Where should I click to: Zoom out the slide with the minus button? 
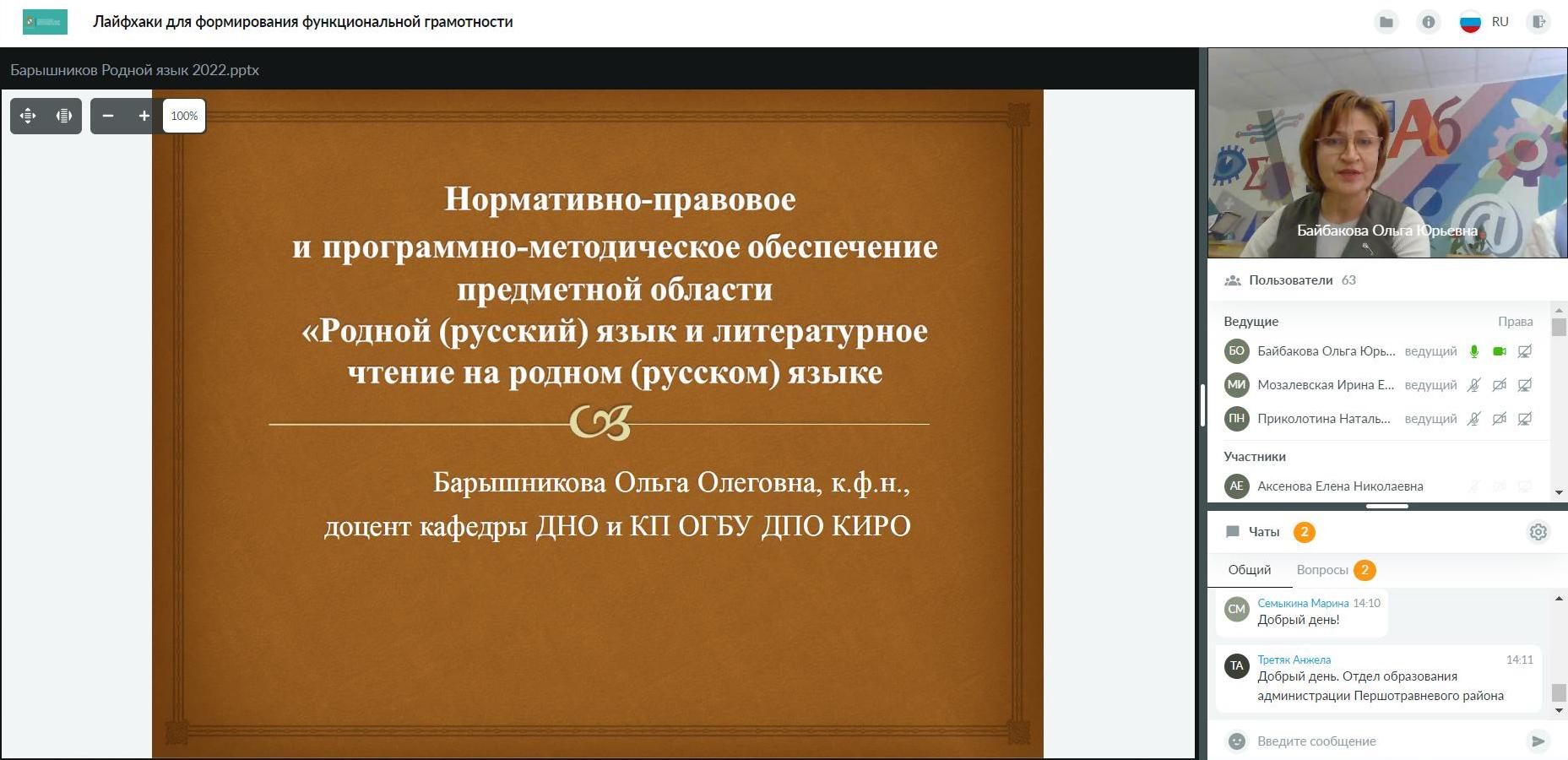point(108,116)
